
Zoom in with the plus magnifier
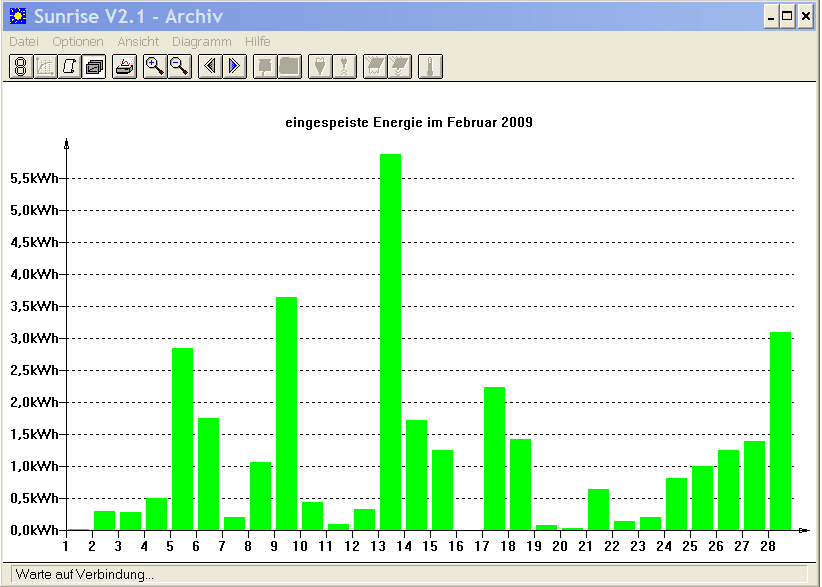coord(155,67)
